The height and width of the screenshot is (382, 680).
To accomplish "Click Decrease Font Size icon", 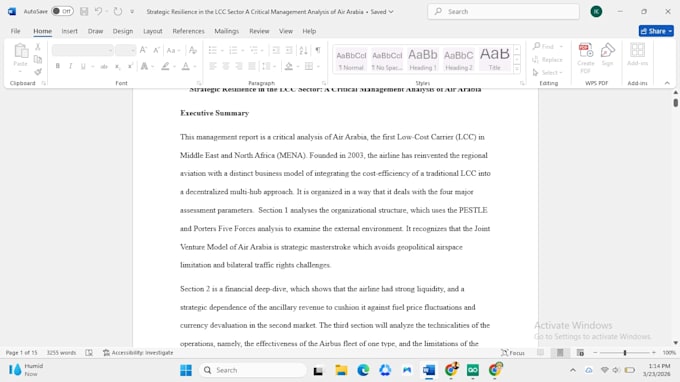I will (157, 50).
